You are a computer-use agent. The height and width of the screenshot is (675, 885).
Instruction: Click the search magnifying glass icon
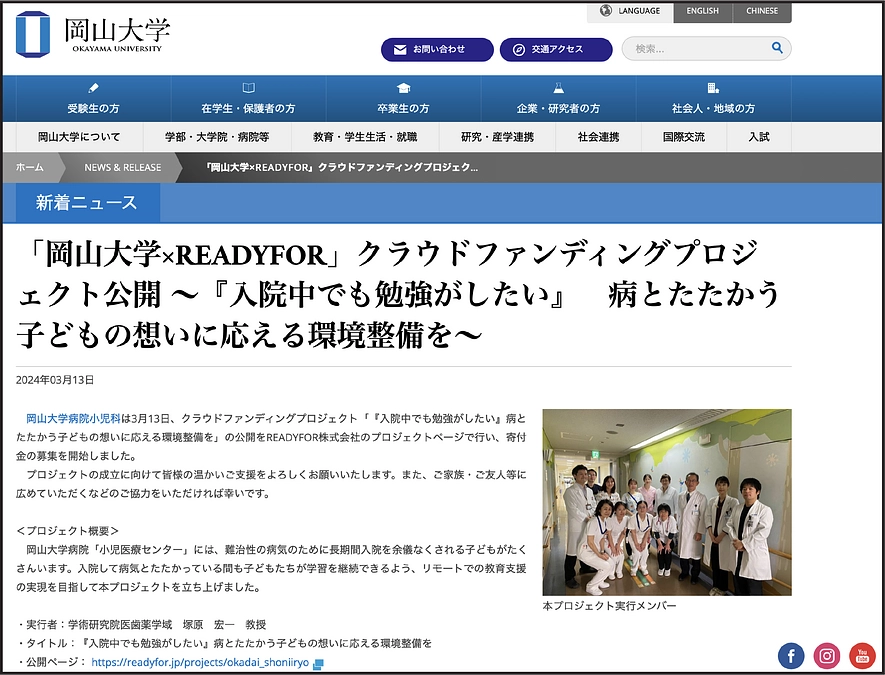777,47
